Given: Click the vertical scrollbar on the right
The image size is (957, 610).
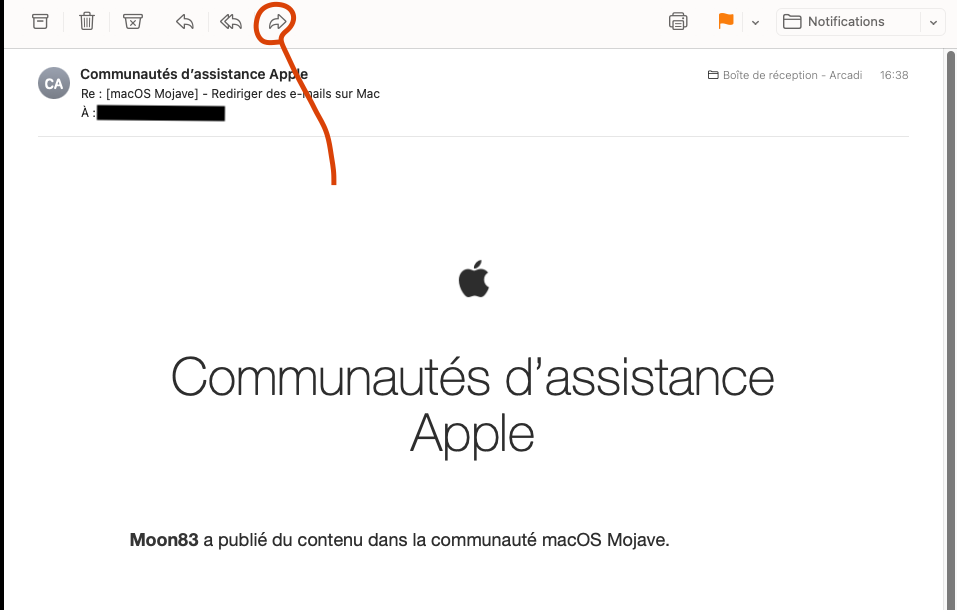Looking at the screenshot, I should [951, 330].
